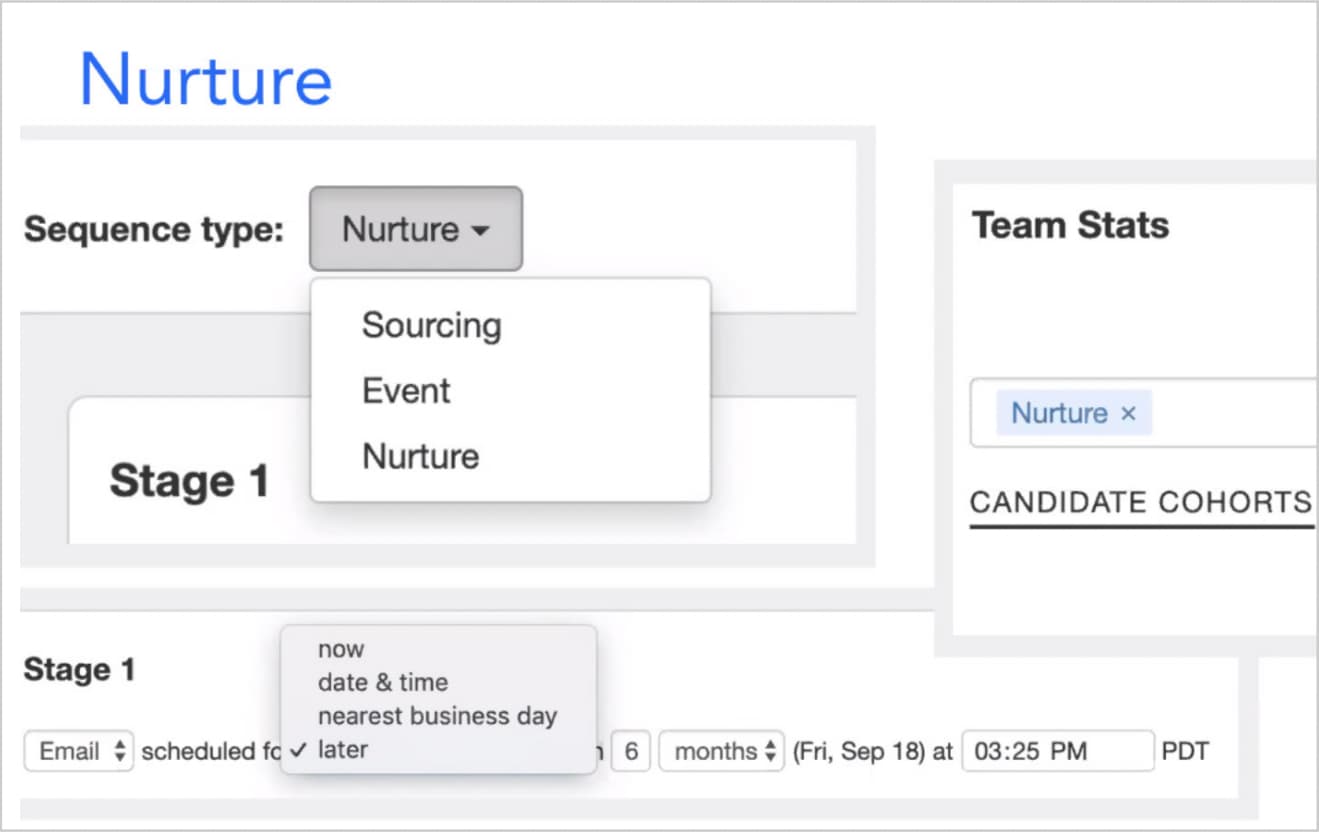This screenshot has height=832, width=1319.
Task: Choose the "now" scheduling option
Action: coord(341,649)
